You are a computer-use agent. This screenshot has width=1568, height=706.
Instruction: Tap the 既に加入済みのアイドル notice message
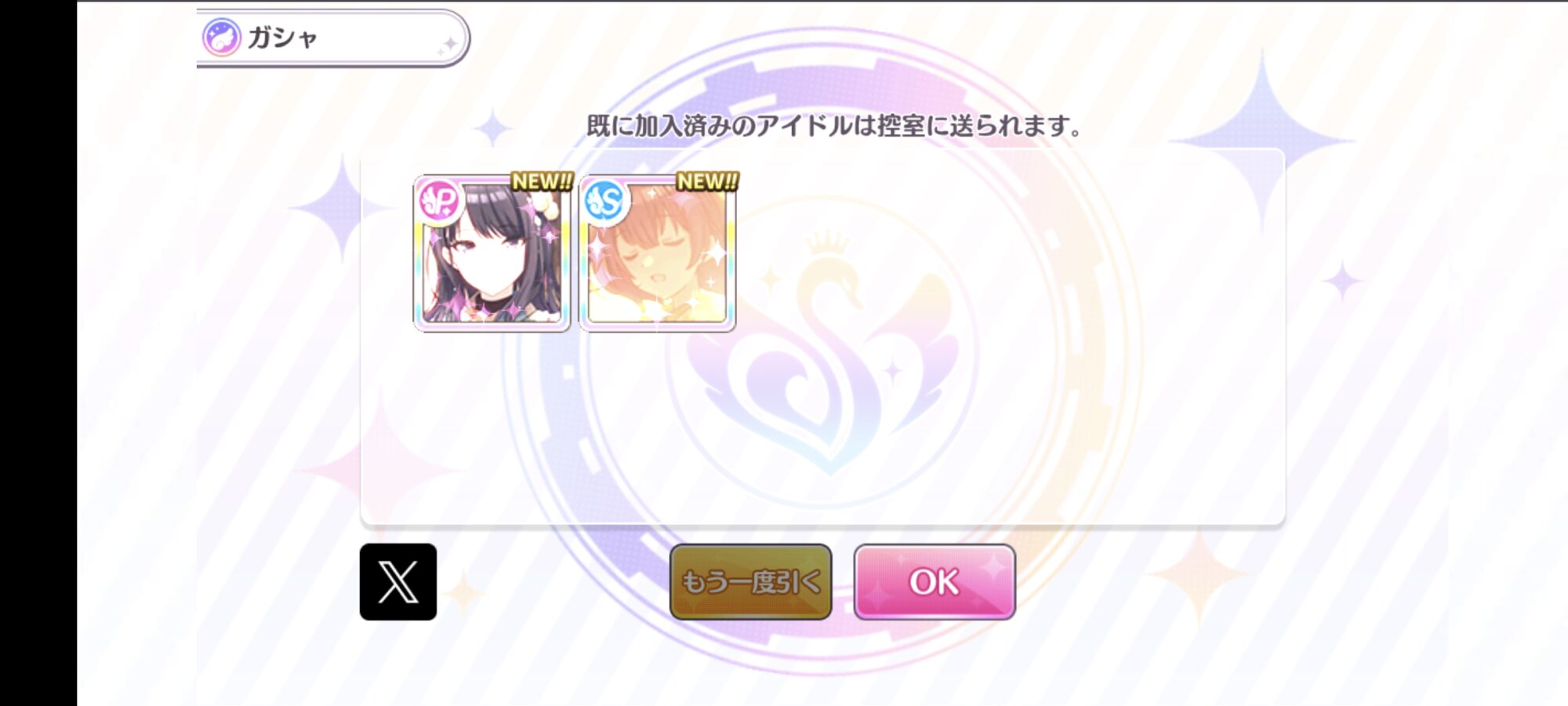(x=834, y=126)
